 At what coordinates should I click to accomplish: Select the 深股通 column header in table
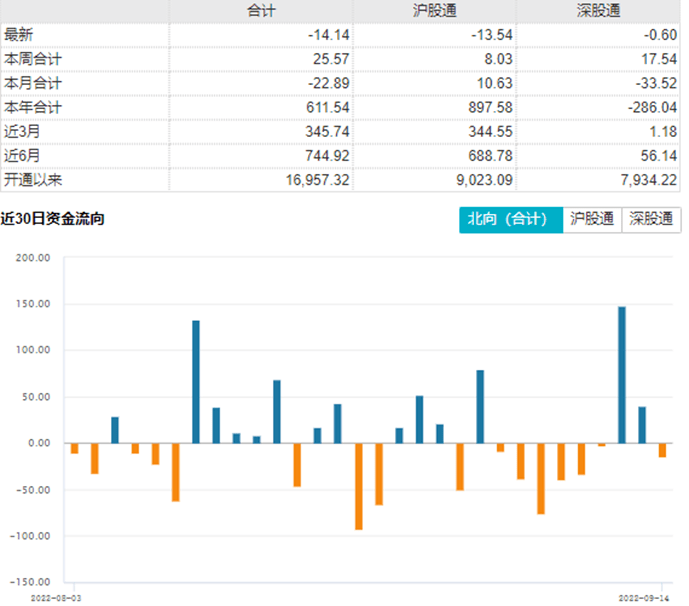[x=598, y=11]
